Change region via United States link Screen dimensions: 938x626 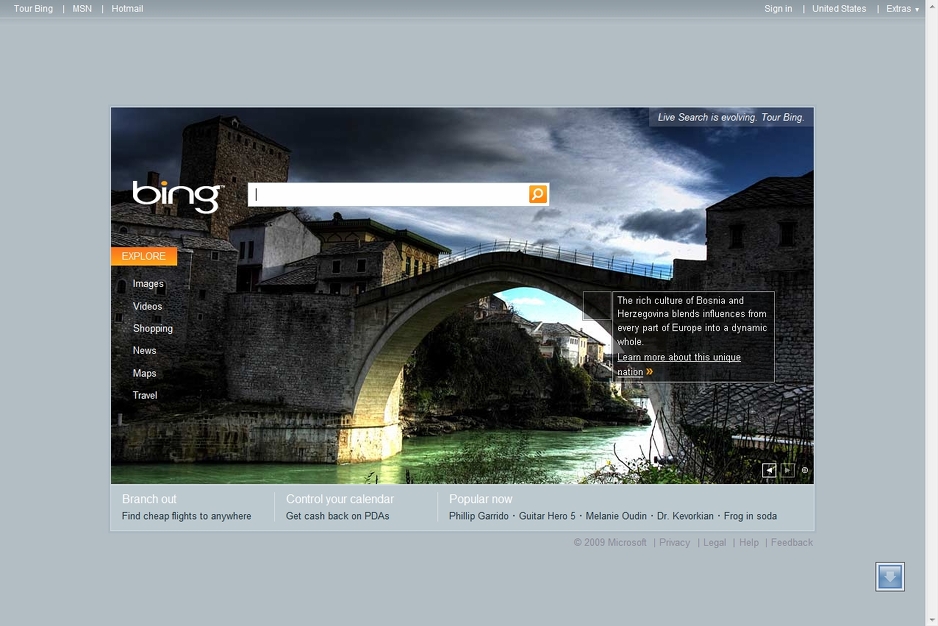pos(839,9)
